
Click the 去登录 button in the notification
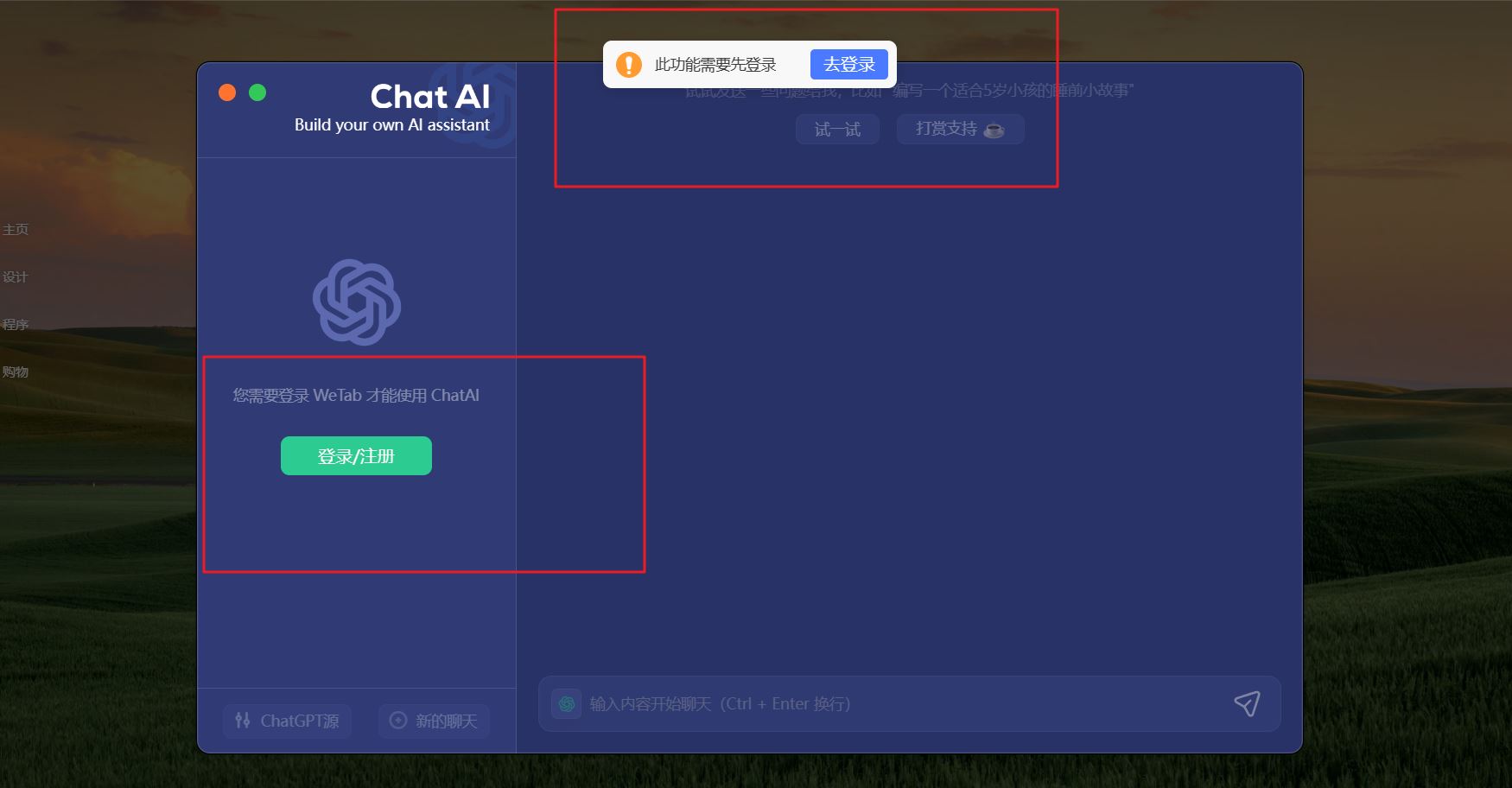point(848,65)
